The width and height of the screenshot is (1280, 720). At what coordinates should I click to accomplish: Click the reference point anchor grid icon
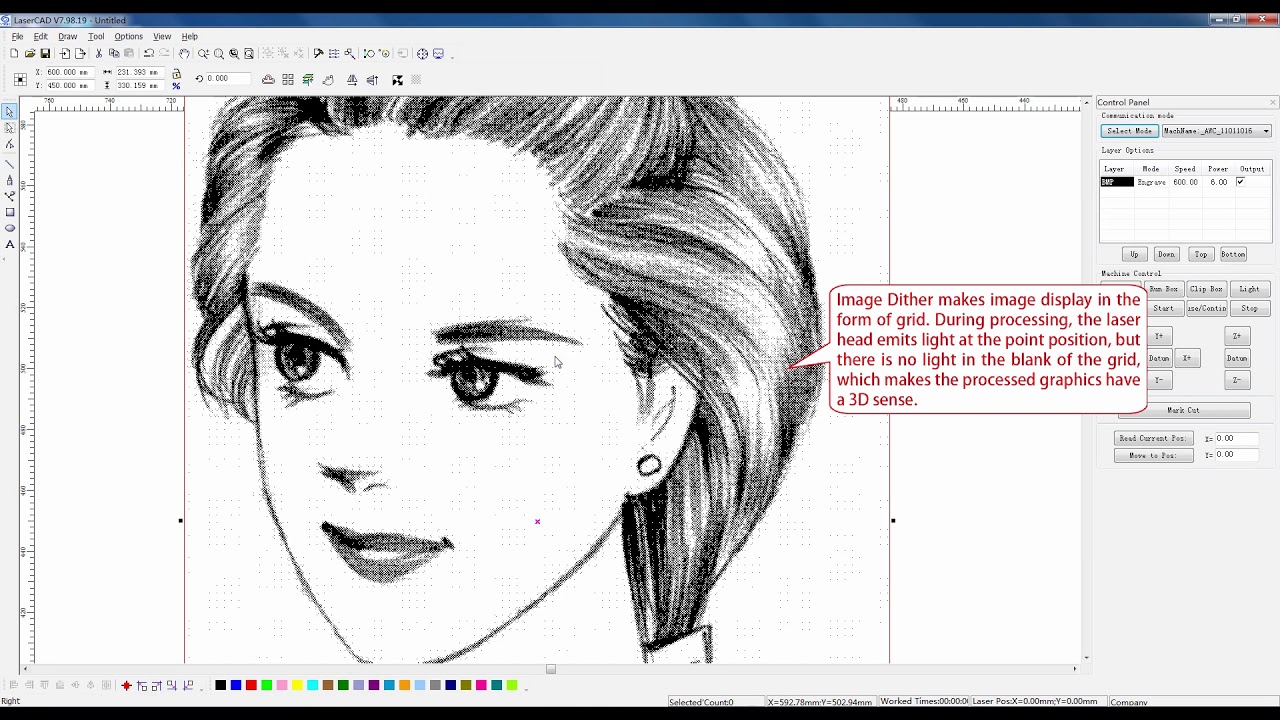coord(20,79)
